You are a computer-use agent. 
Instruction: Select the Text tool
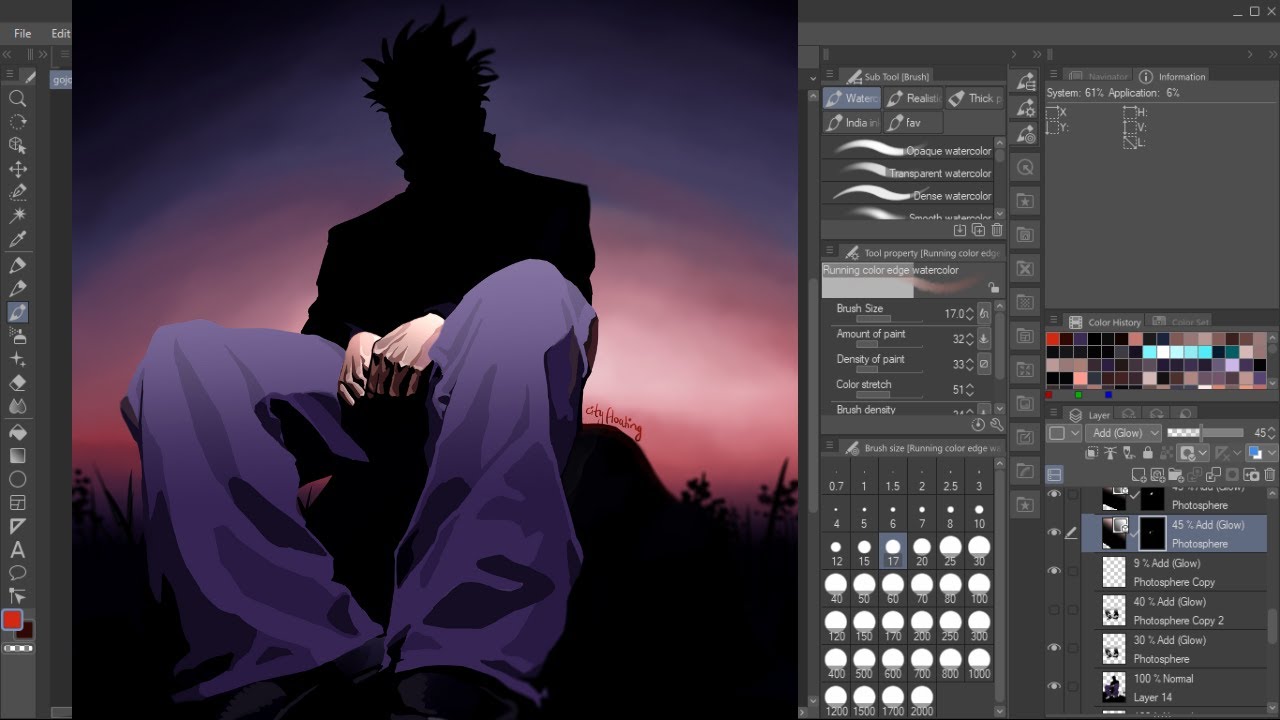pos(18,550)
